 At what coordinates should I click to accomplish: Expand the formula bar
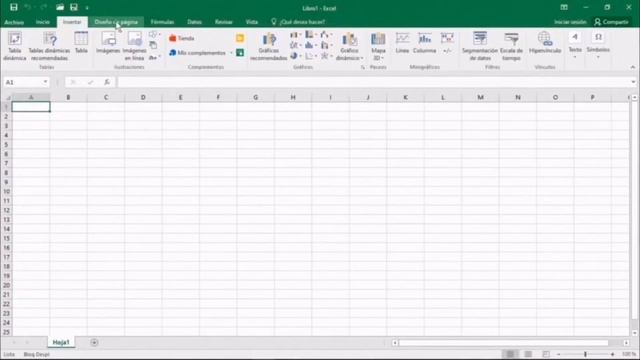click(633, 82)
